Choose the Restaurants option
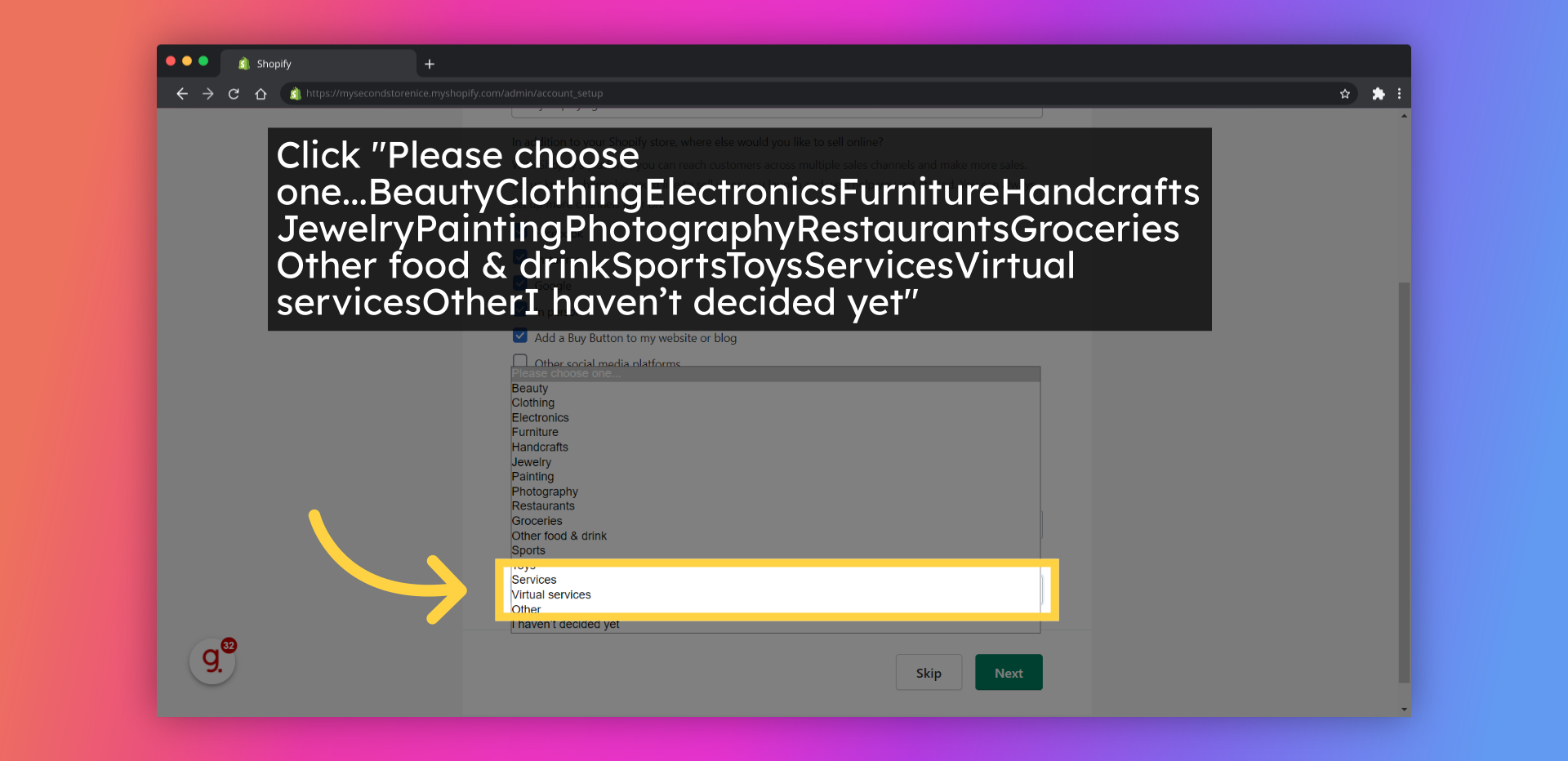The image size is (1568, 761). pos(775,506)
